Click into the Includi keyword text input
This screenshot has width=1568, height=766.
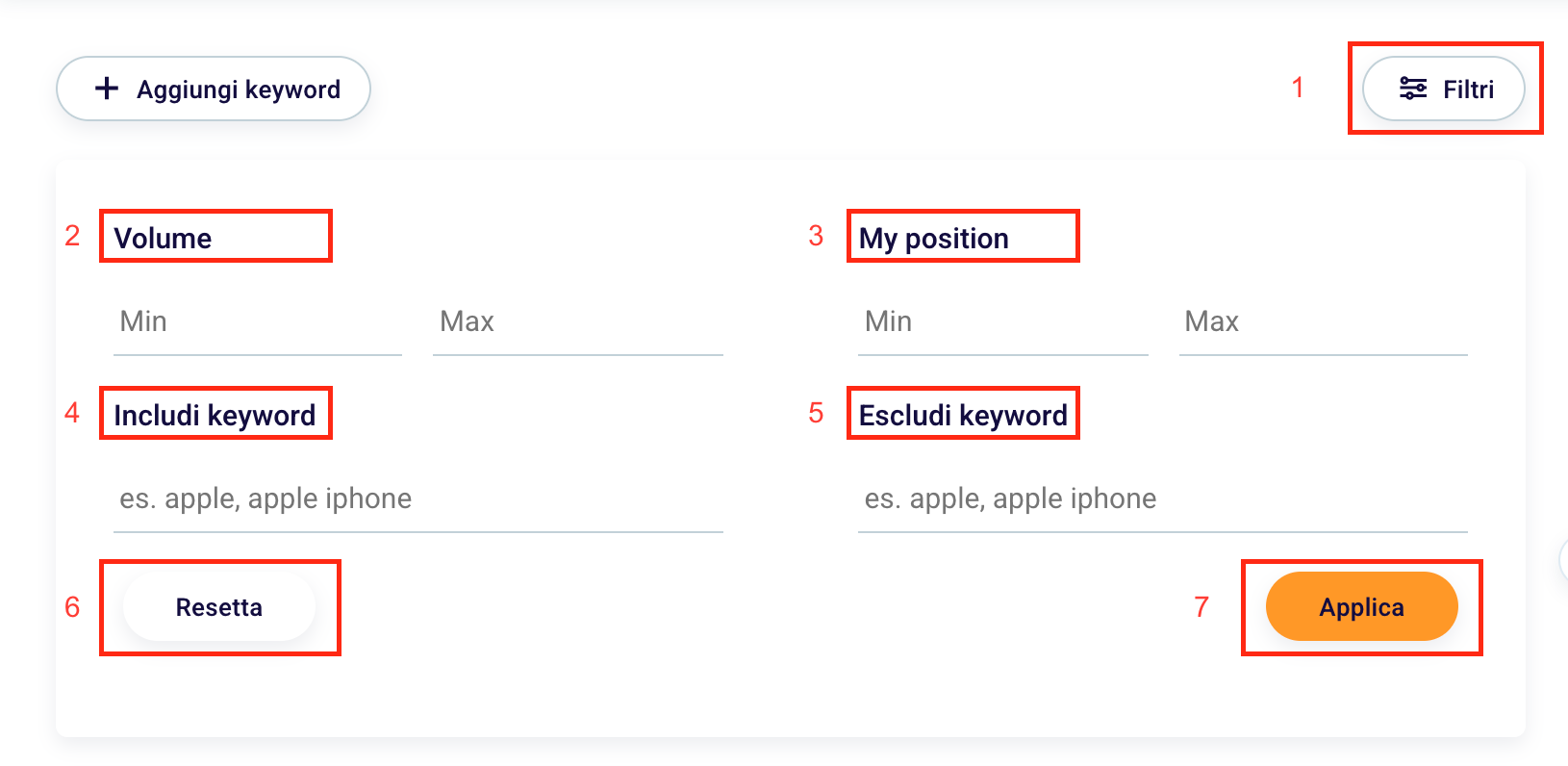point(417,498)
